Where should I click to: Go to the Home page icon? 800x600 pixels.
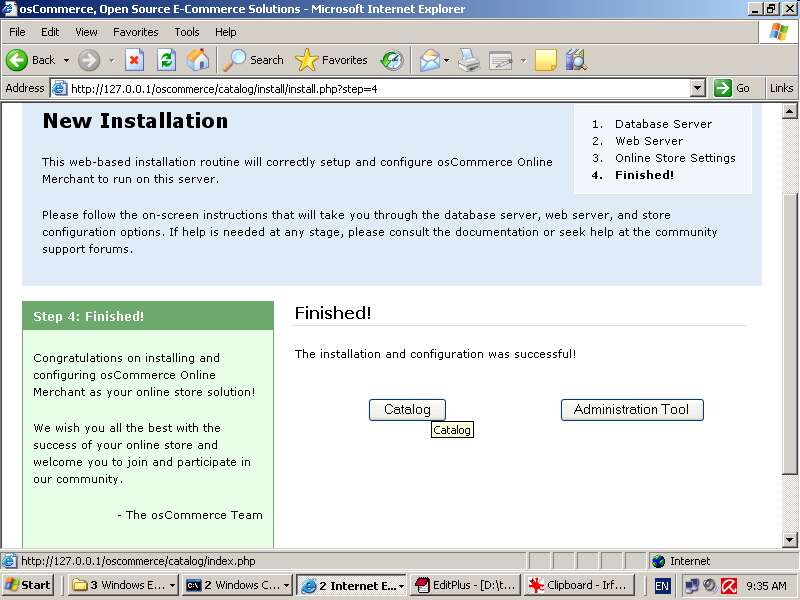(x=198, y=60)
